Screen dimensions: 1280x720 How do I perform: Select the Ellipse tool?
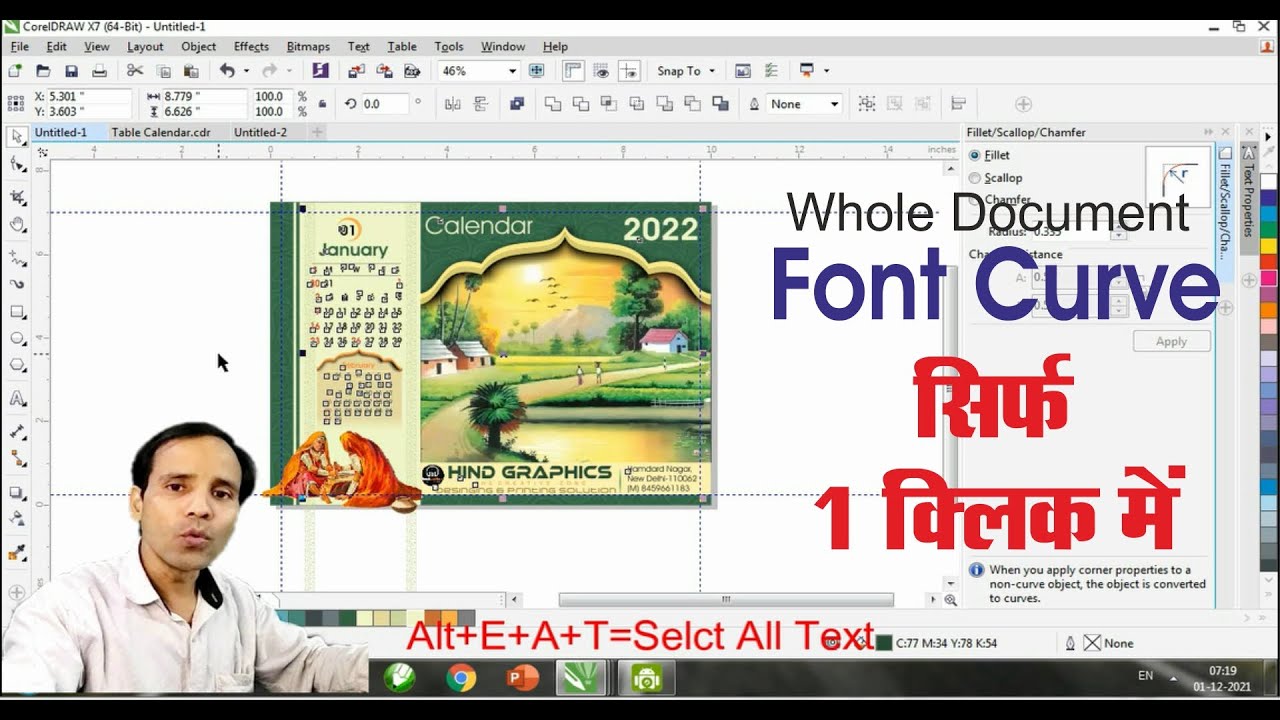(x=17, y=339)
